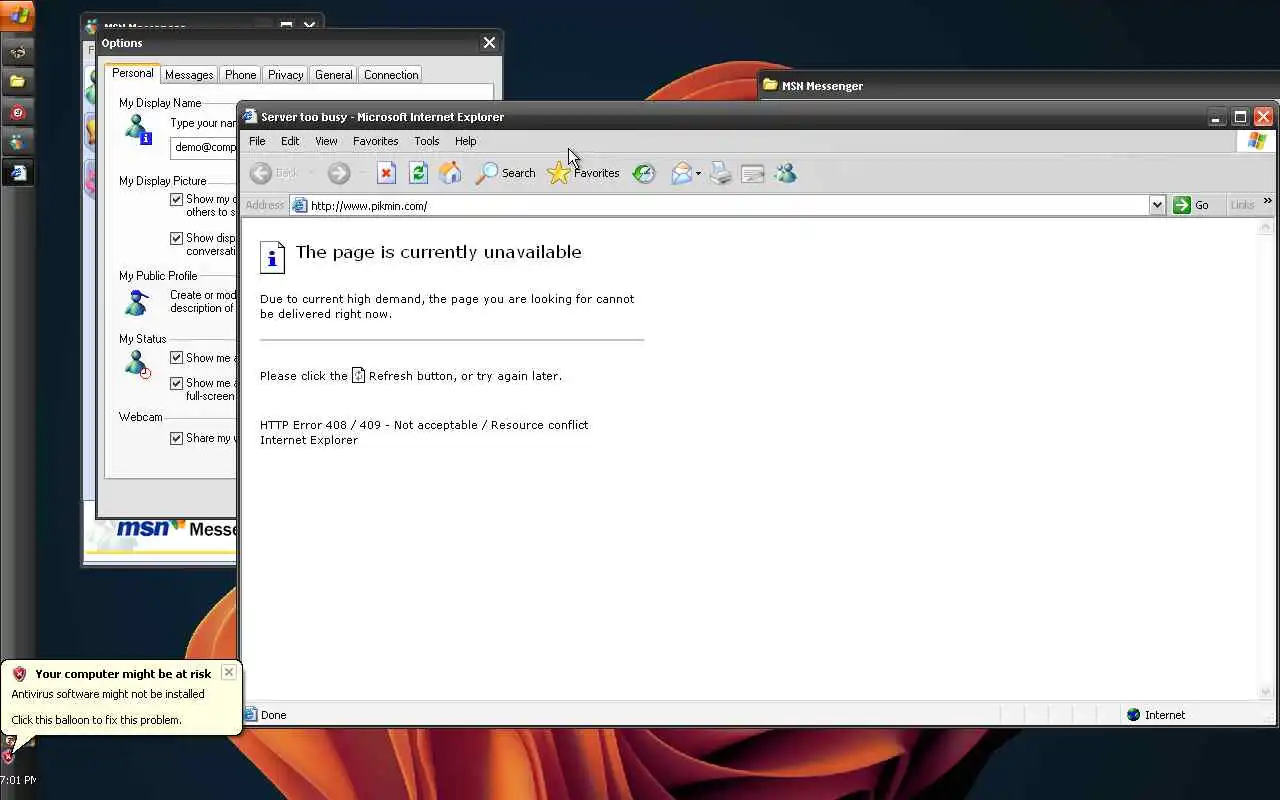Open the Favorites star in the toolbar

pos(559,173)
